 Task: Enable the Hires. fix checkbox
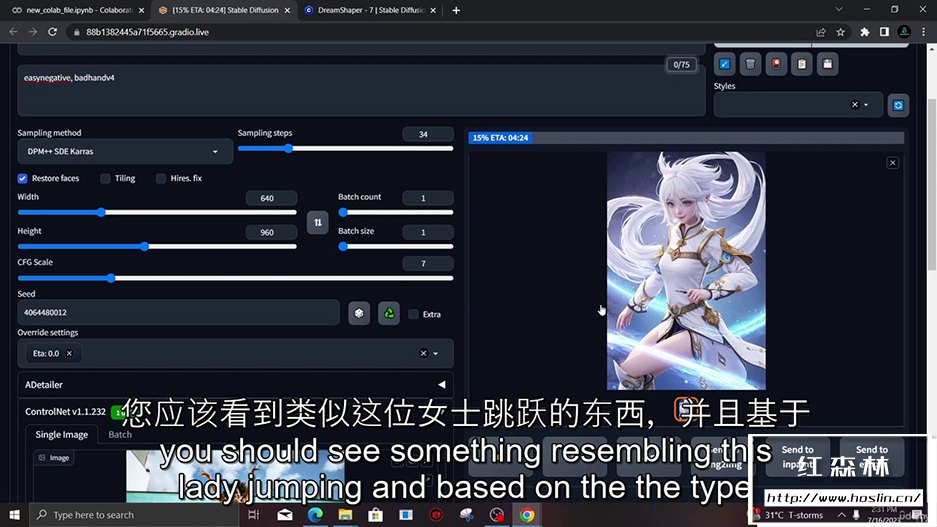161,178
